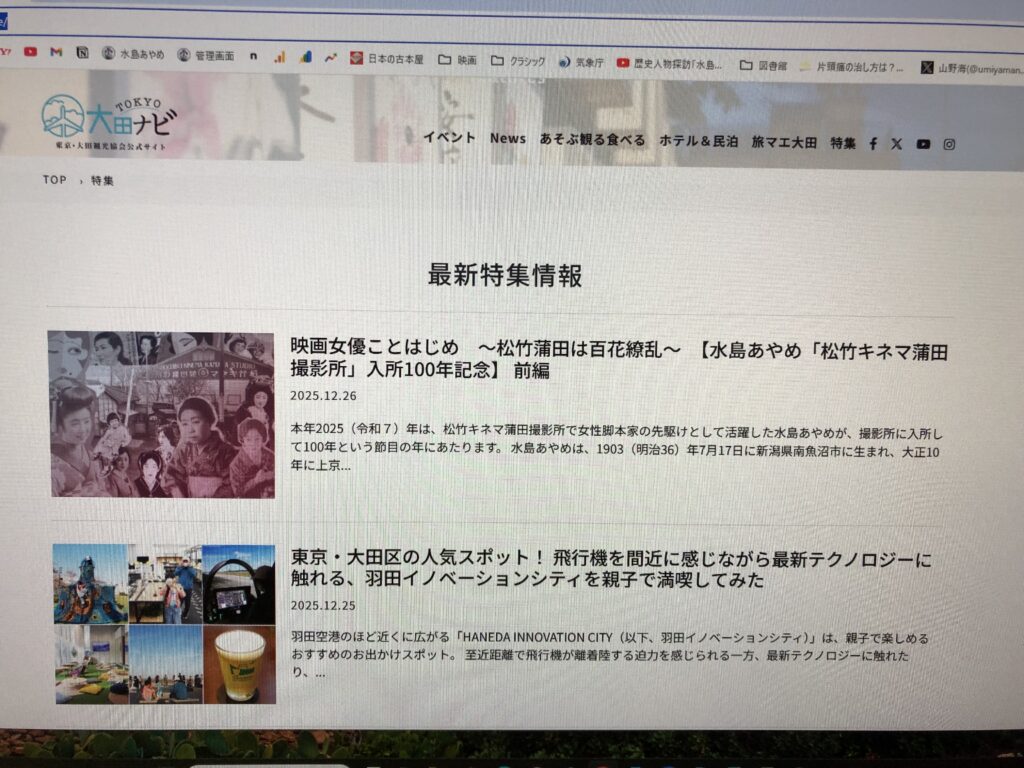The width and height of the screenshot is (1024, 768).
Task: Open the YouTube bookmark in bookmarks bar
Action: tap(30, 51)
